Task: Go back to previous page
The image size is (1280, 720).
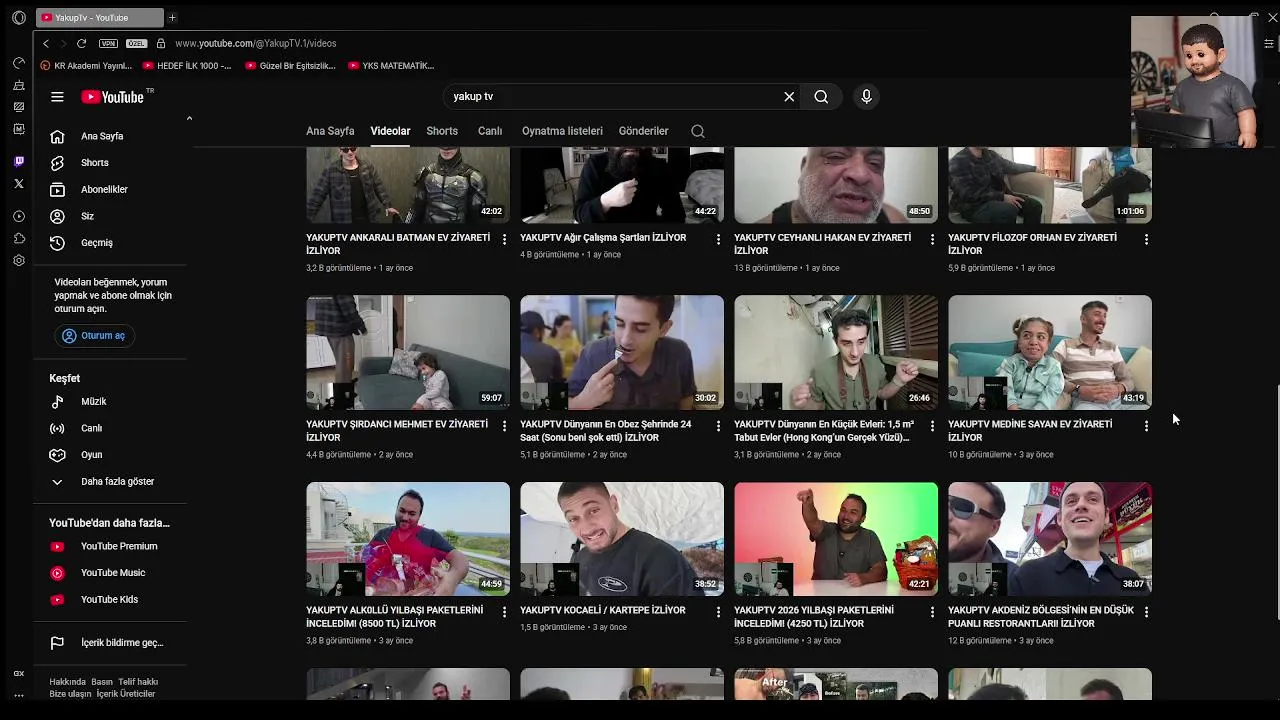Action: pyautogui.click(x=45, y=43)
